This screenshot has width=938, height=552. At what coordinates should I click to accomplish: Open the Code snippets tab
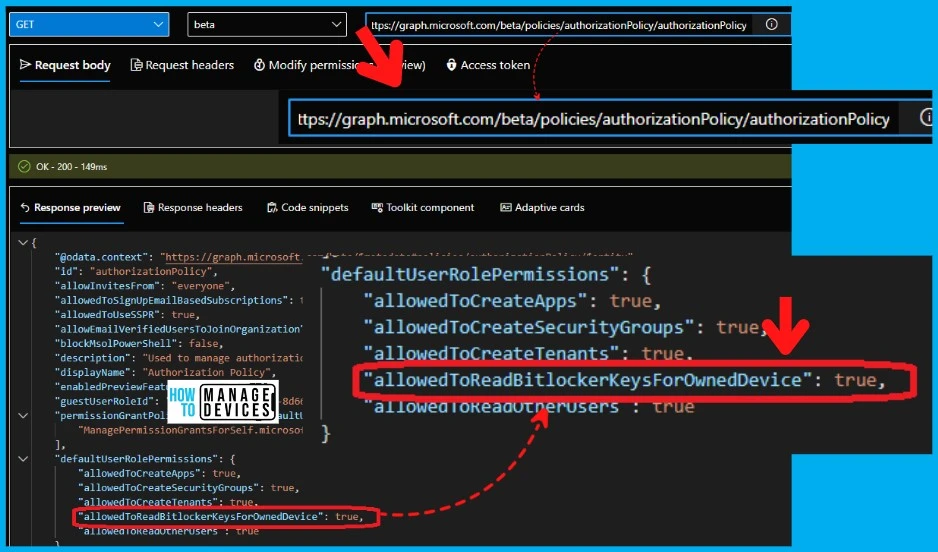tap(307, 208)
